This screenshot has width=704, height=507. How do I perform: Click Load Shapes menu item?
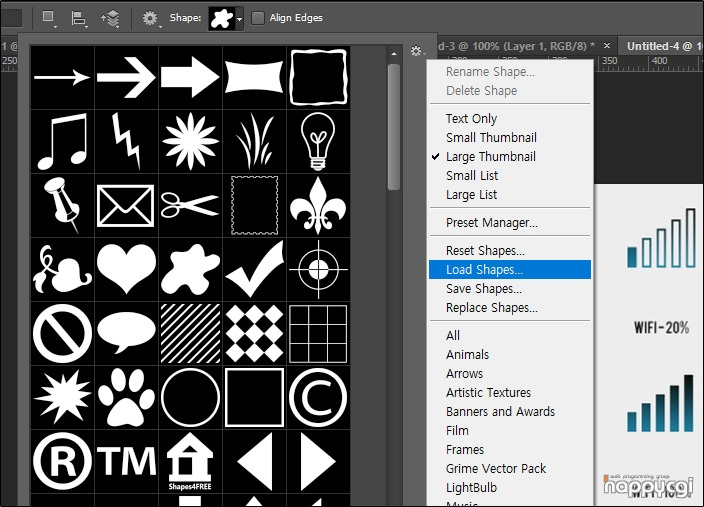point(510,269)
